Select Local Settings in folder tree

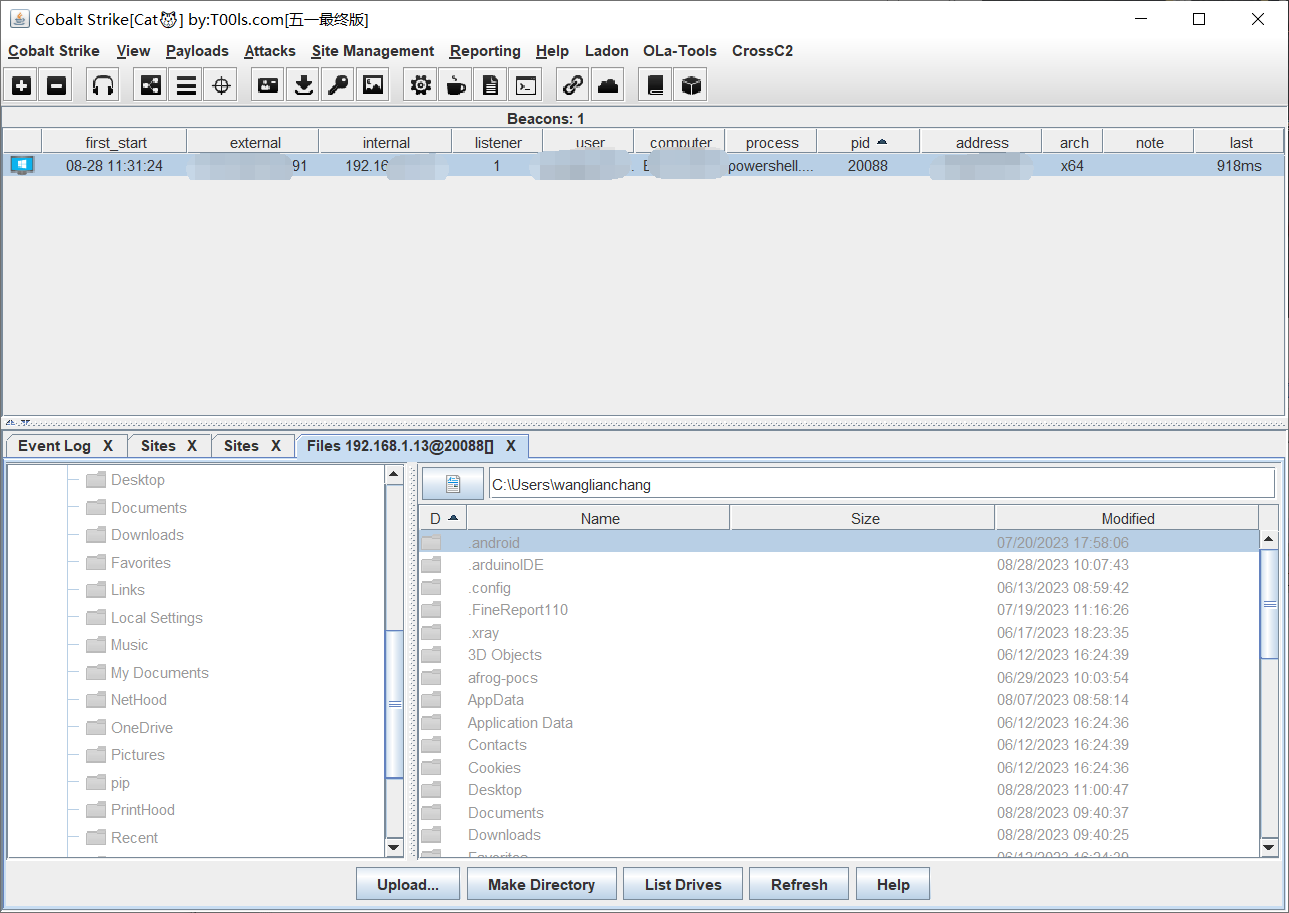157,618
